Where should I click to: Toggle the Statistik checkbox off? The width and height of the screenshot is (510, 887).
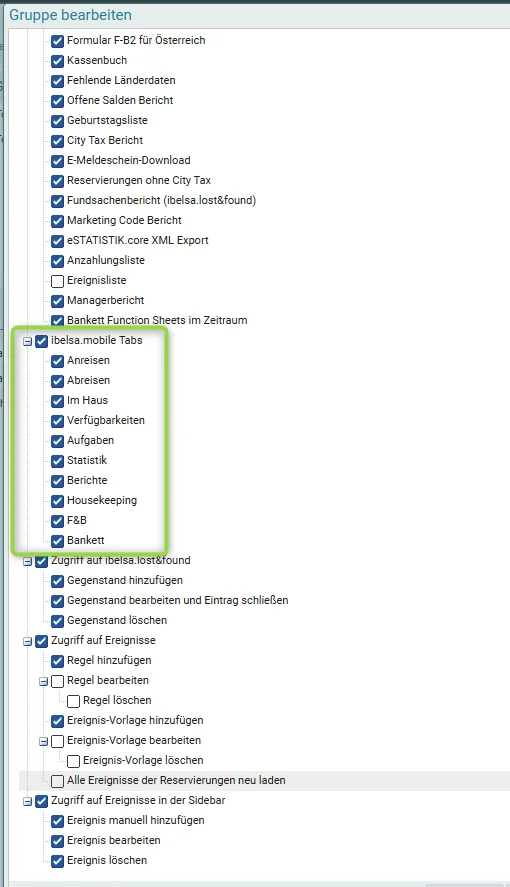pos(57,461)
